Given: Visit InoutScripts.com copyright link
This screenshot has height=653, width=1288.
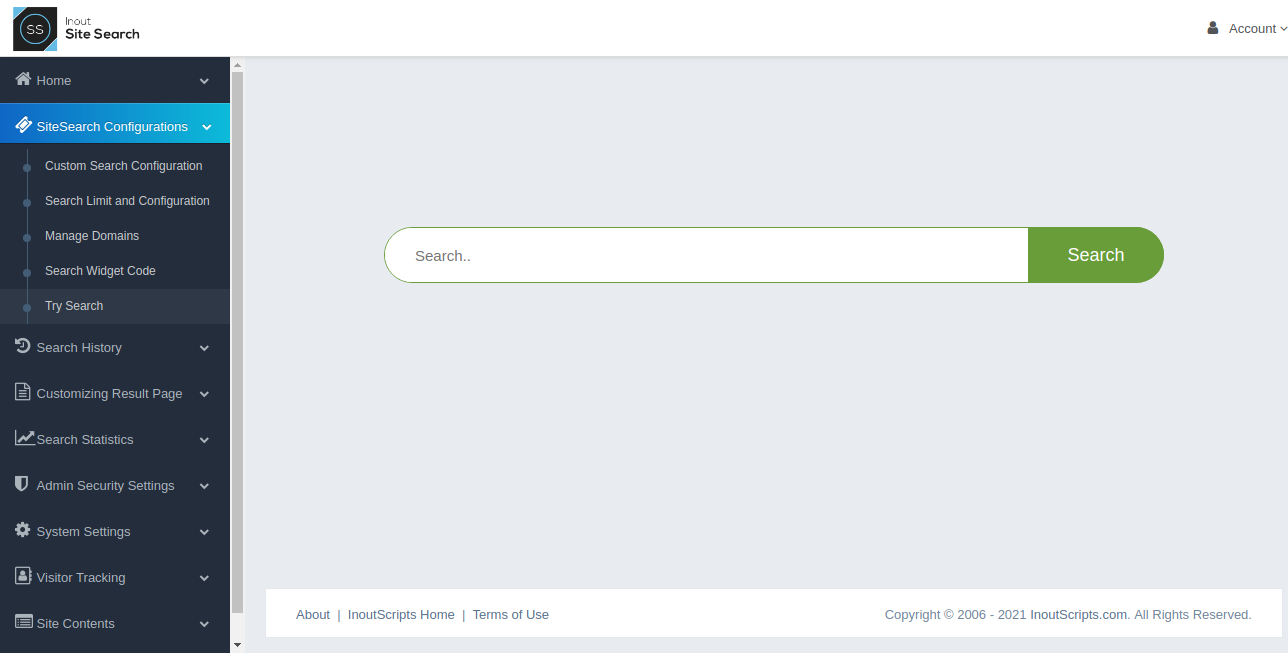Looking at the screenshot, I should pos(1079,615).
